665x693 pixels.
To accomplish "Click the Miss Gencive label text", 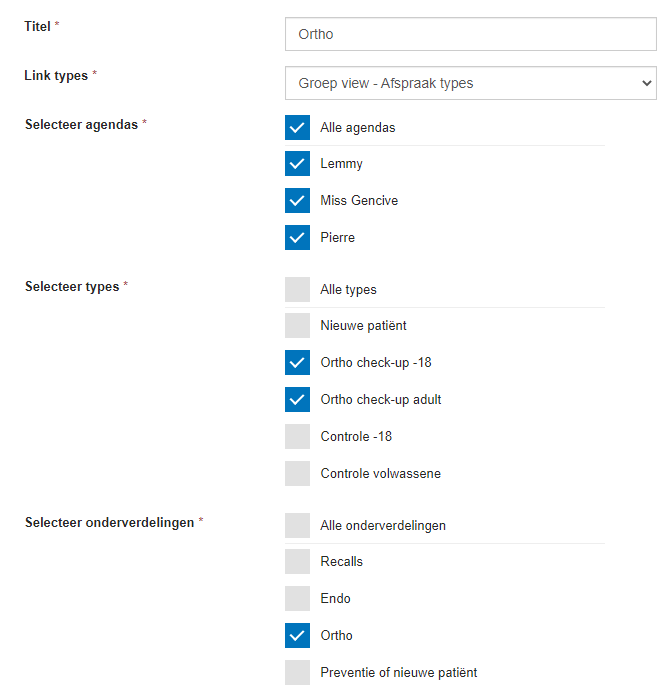I will (x=359, y=201).
